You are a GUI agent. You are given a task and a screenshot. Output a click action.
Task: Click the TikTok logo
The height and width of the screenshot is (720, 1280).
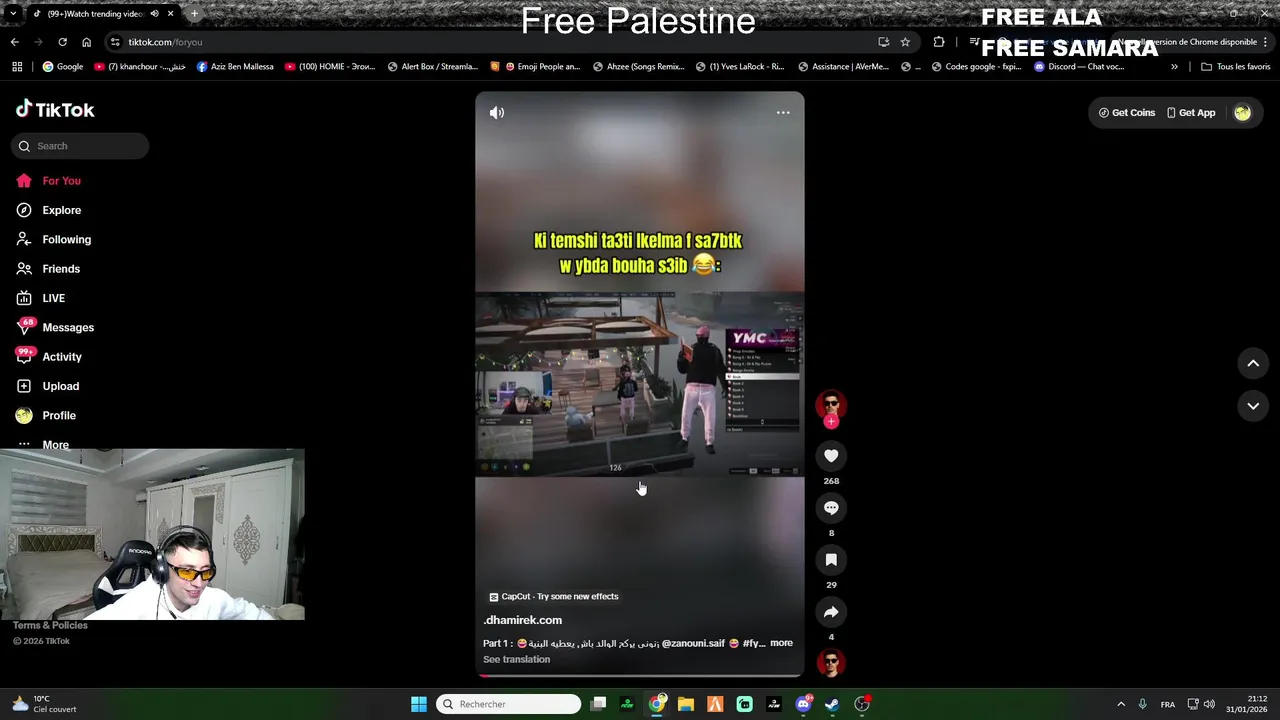(55, 110)
